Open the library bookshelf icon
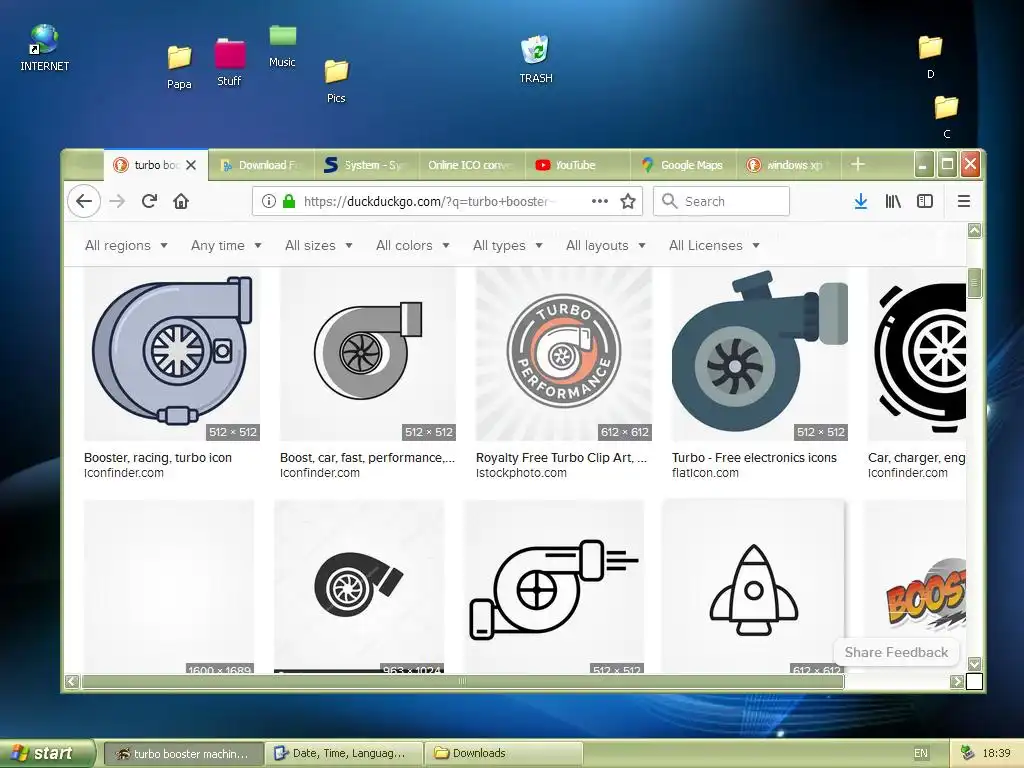 tap(893, 201)
